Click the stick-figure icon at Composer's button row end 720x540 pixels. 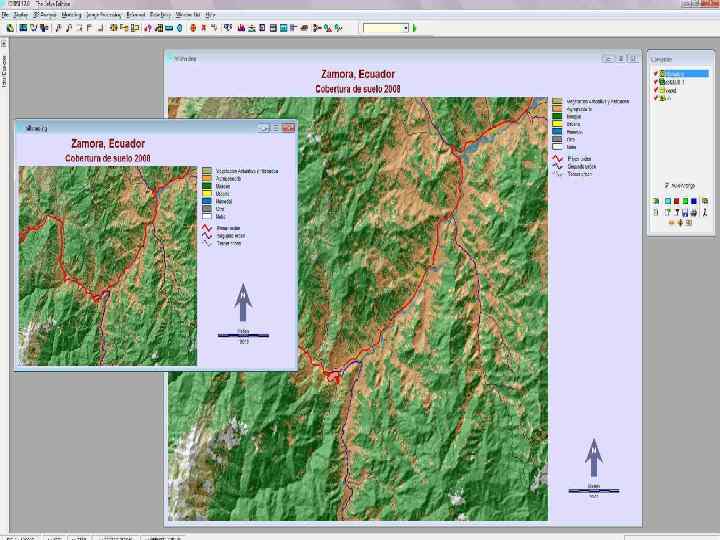[x=705, y=213]
